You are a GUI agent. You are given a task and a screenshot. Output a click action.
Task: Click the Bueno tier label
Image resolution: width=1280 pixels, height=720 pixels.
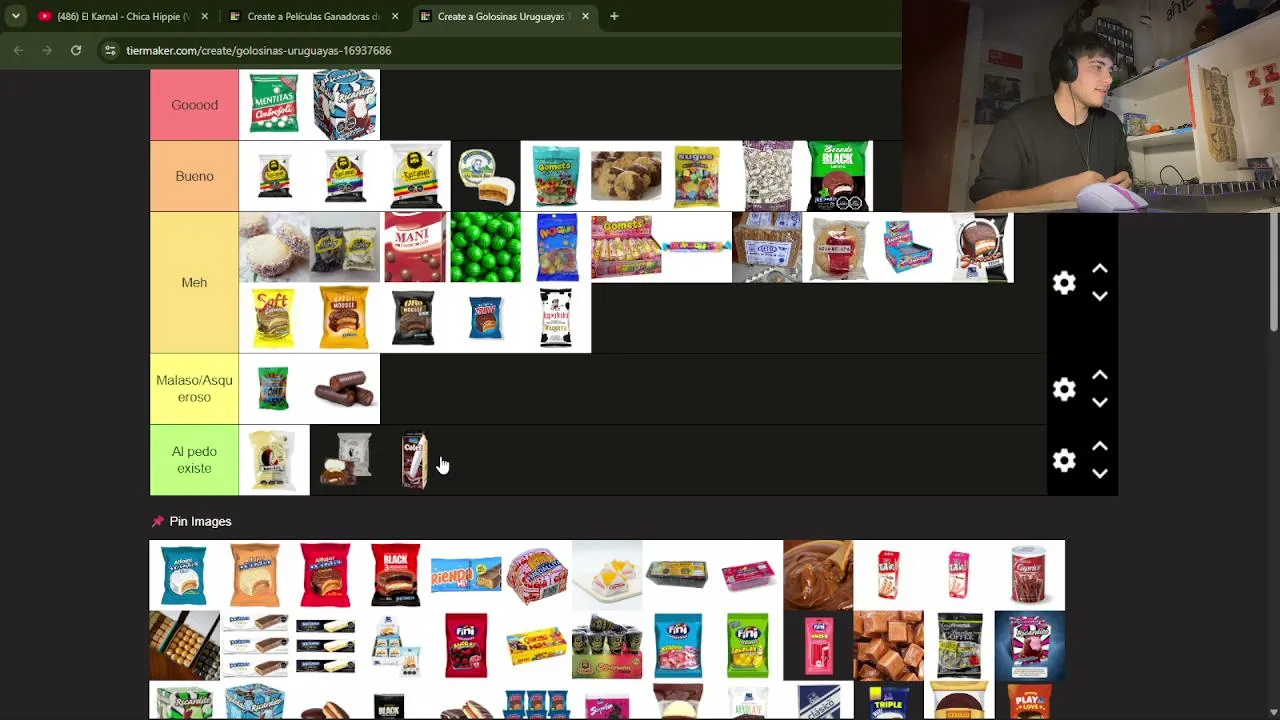click(194, 176)
